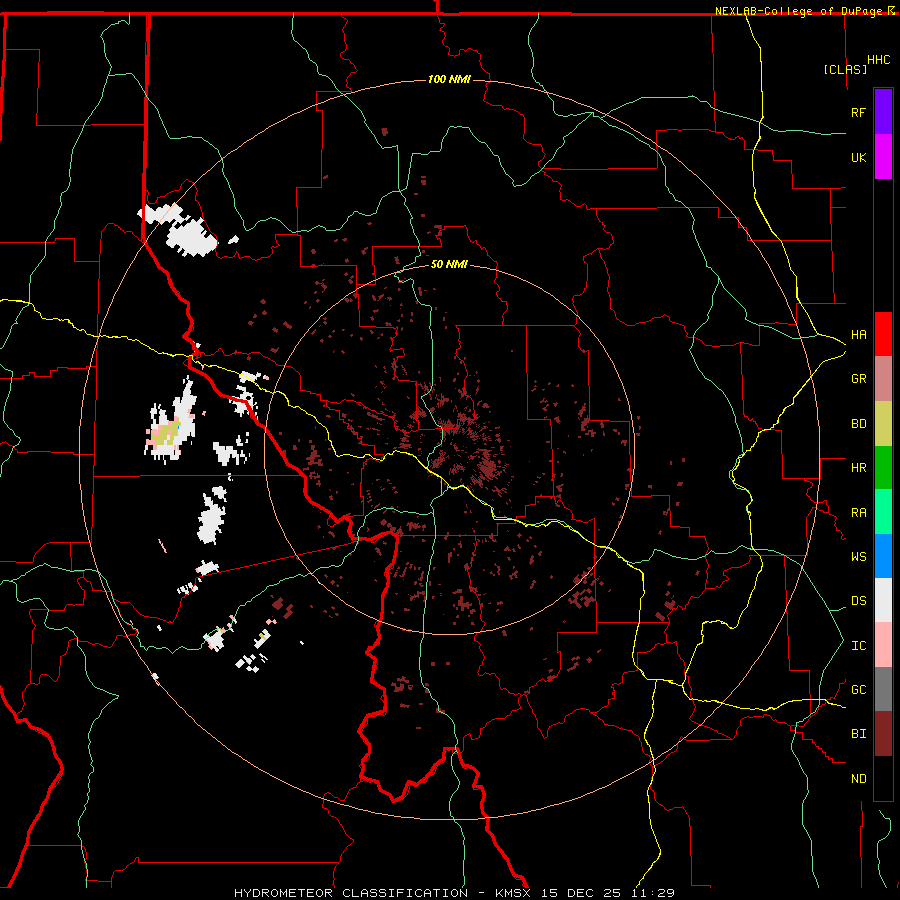Click the 100 NMI range ring label

click(449, 79)
